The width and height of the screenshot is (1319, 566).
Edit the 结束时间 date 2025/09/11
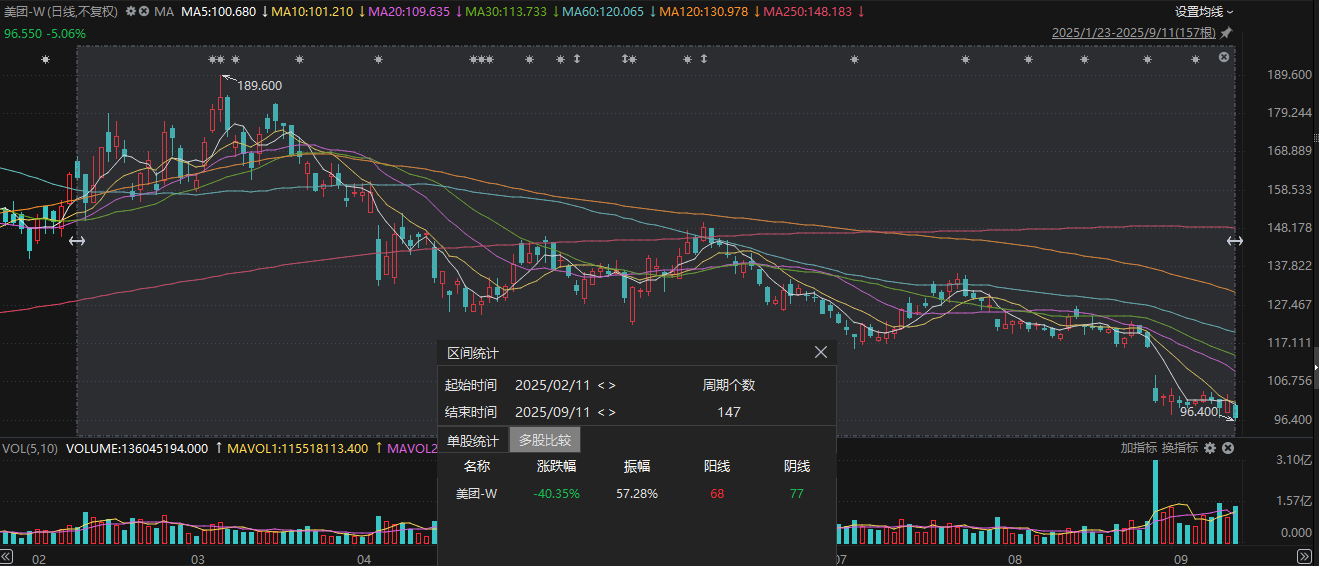point(553,412)
